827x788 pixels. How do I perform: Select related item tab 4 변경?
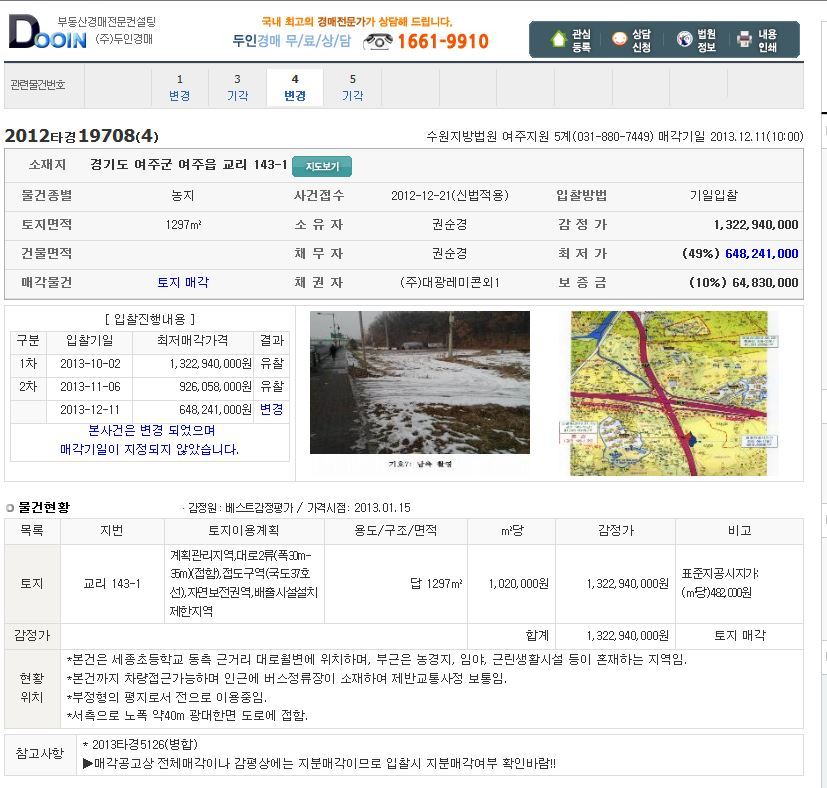click(295, 88)
